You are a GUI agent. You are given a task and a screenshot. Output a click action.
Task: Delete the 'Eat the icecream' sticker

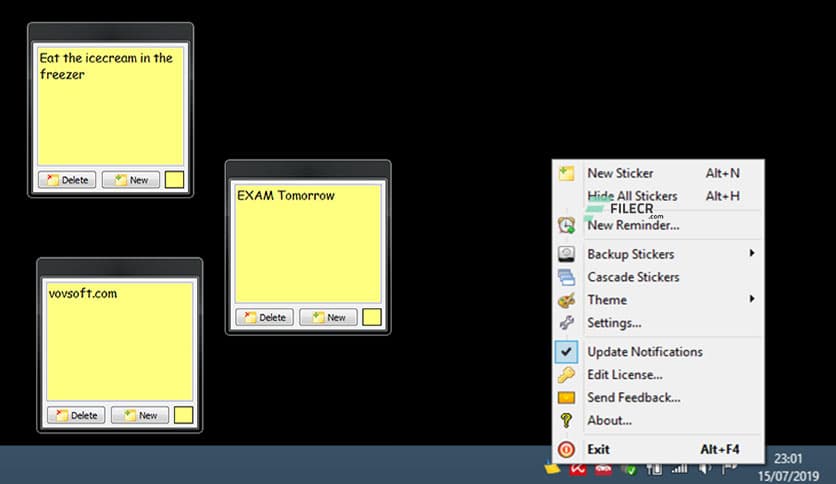(67, 180)
